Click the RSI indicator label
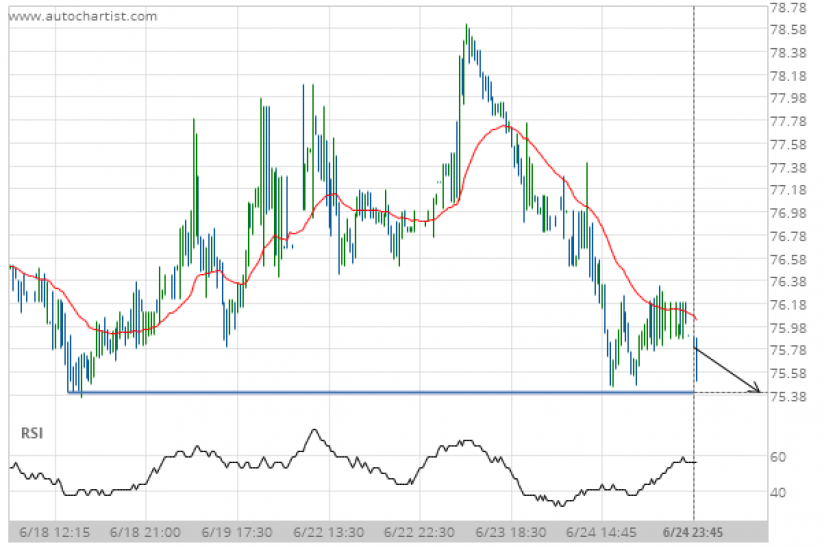Viewport: 822px width, 548px height. click(31, 433)
